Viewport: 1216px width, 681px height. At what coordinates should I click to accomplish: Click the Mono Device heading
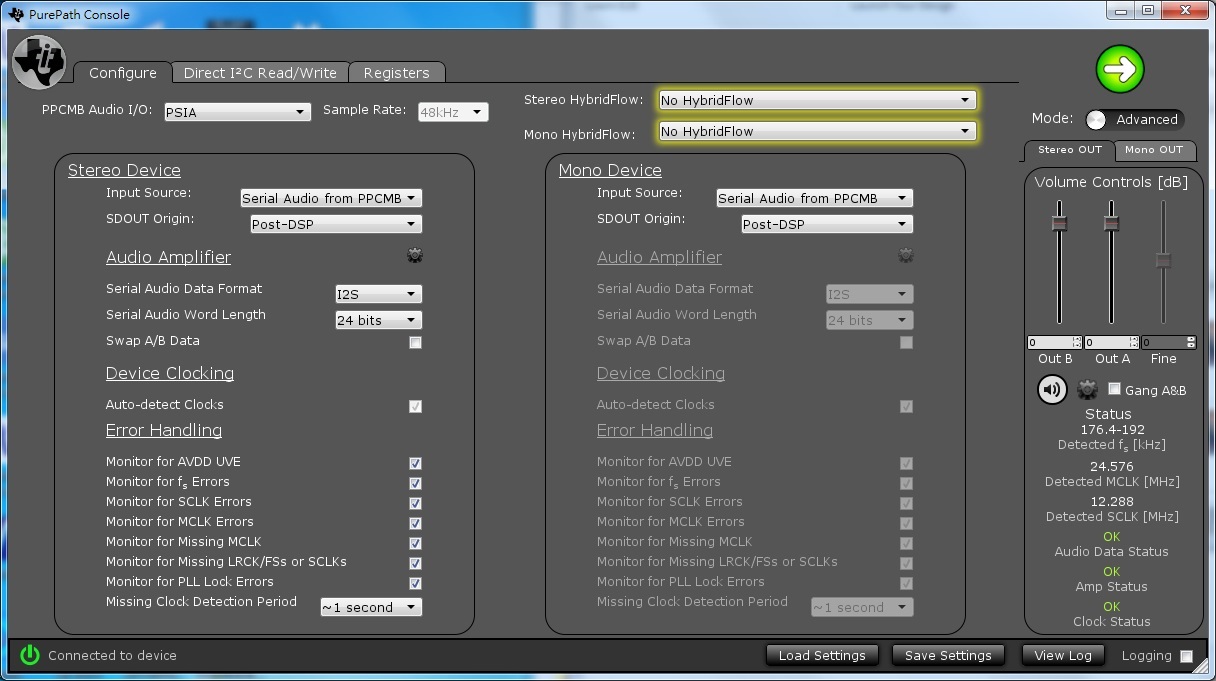click(x=610, y=170)
